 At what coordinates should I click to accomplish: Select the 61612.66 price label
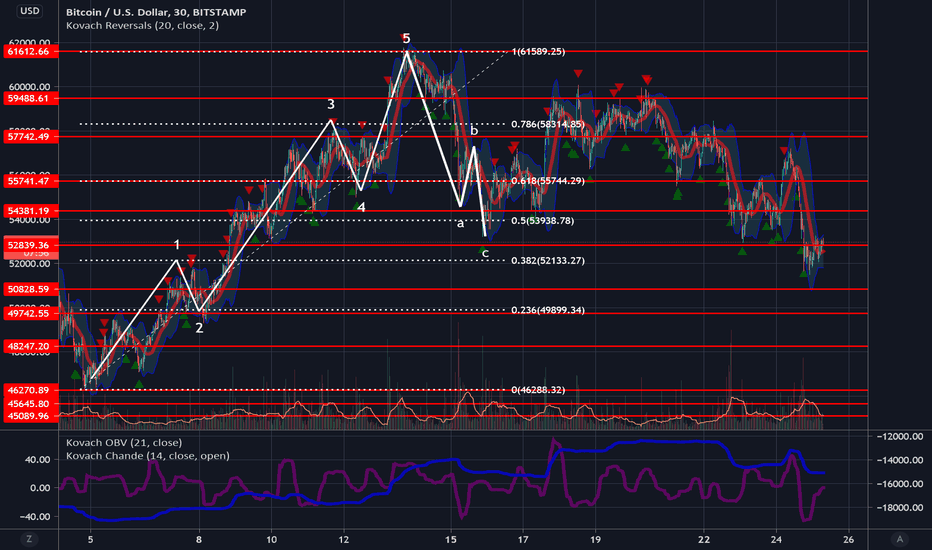[x=31, y=52]
